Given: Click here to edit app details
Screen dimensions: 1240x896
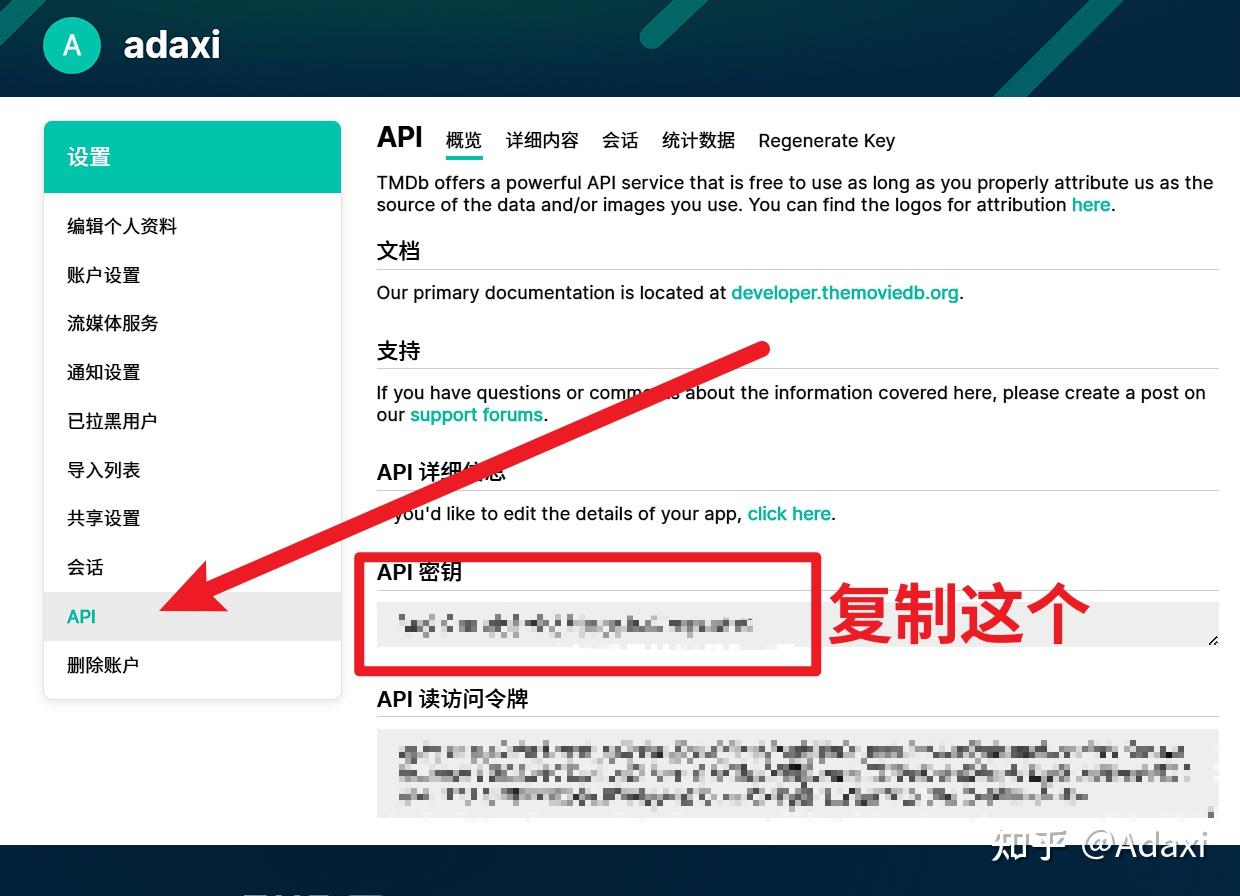Looking at the screenshot, I should pos(789,513).
